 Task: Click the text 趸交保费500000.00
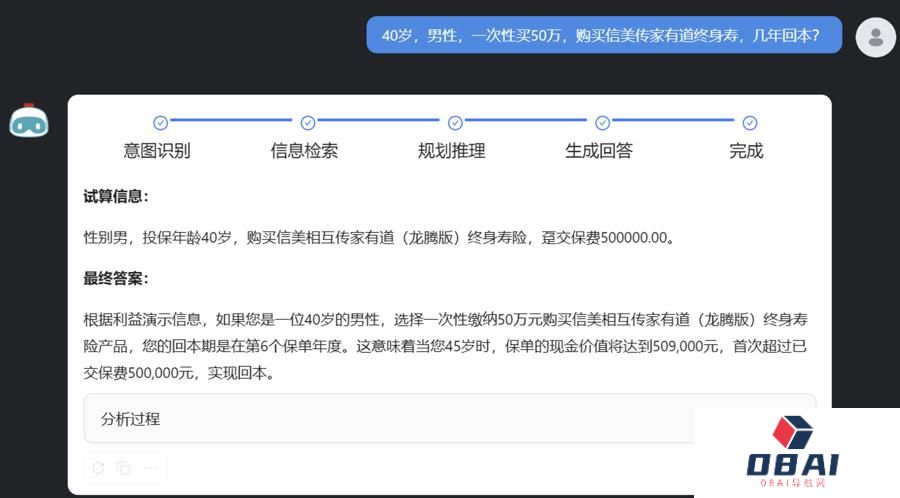[608, 238]
